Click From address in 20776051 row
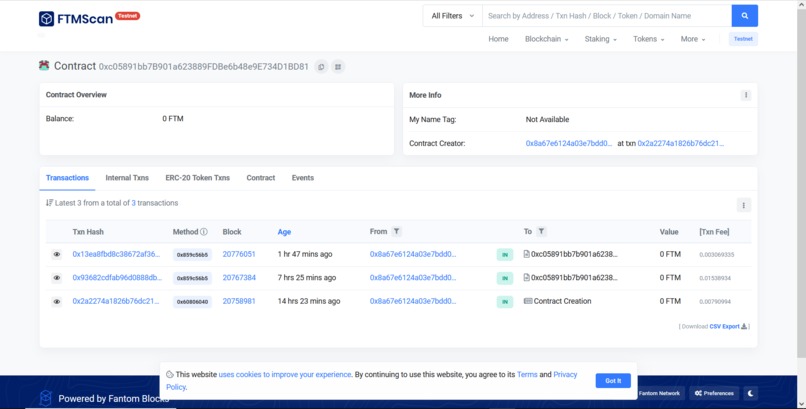The image size is (806, 409). tap(413, 254)
